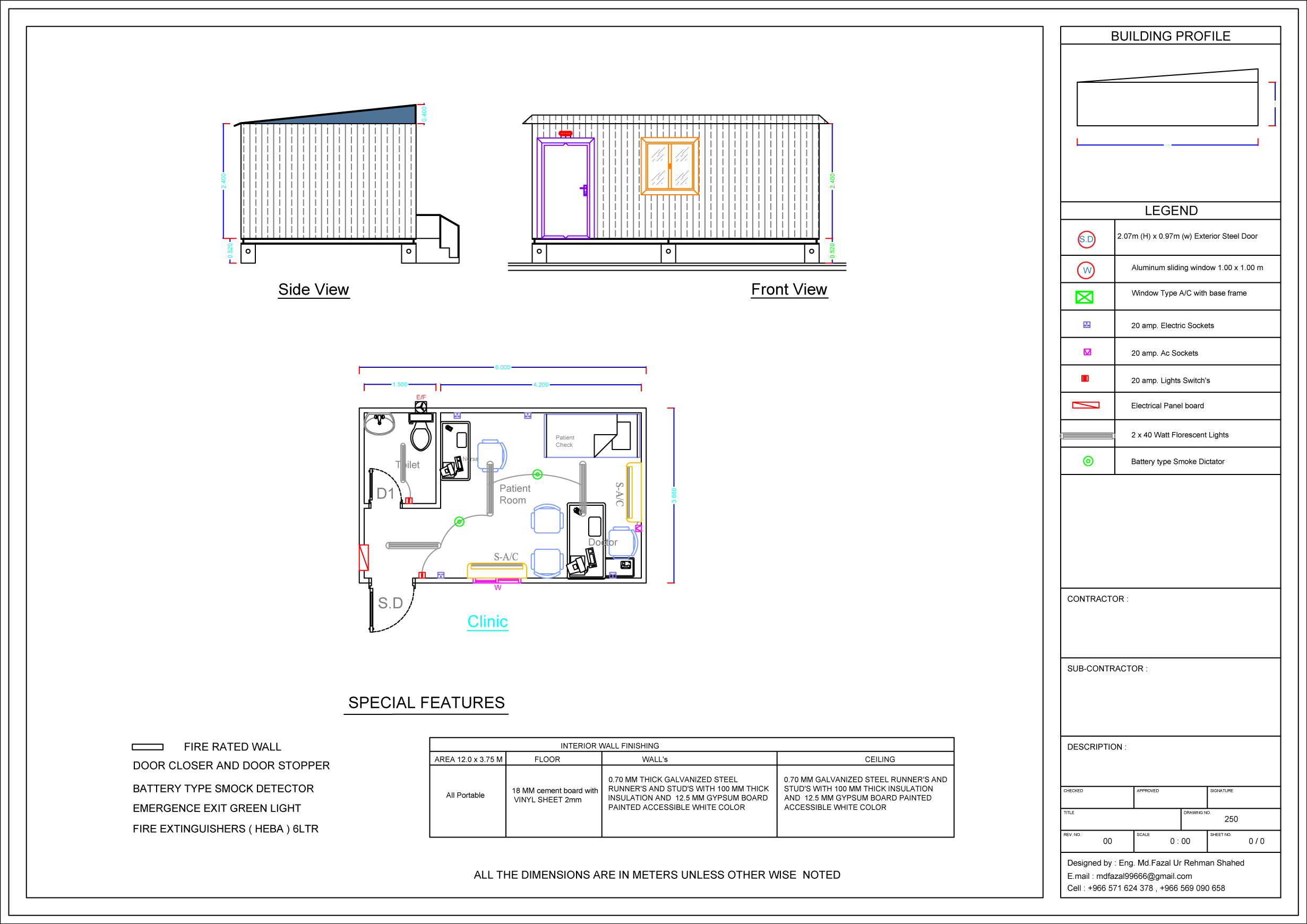Image resolution: width=1307 pixels, height=924 pixels.
Task: Pick the red Lights Switch legend symbol
Action: click(1085, 378)
